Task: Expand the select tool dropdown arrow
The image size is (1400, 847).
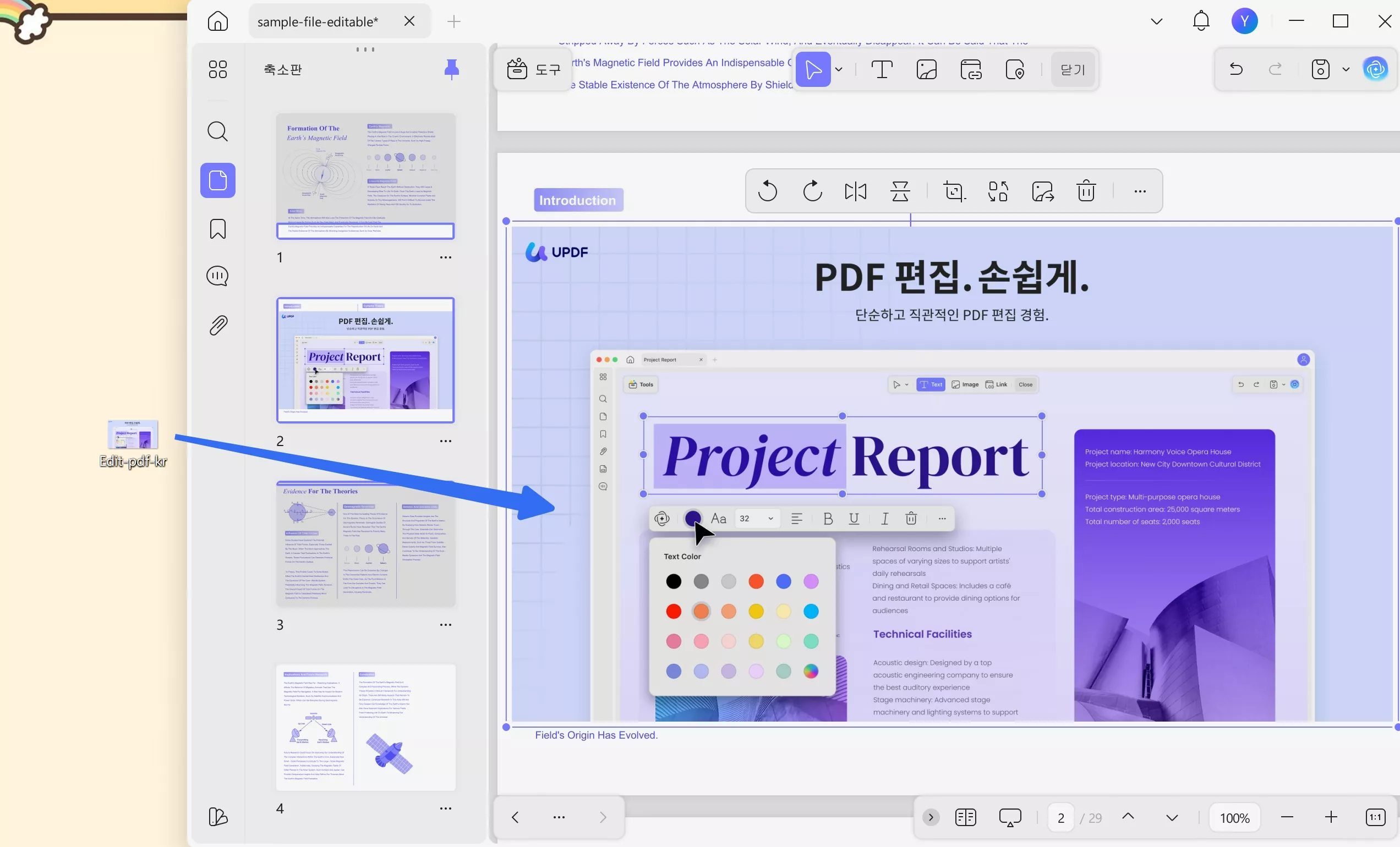Action: (x=839, y=69)
